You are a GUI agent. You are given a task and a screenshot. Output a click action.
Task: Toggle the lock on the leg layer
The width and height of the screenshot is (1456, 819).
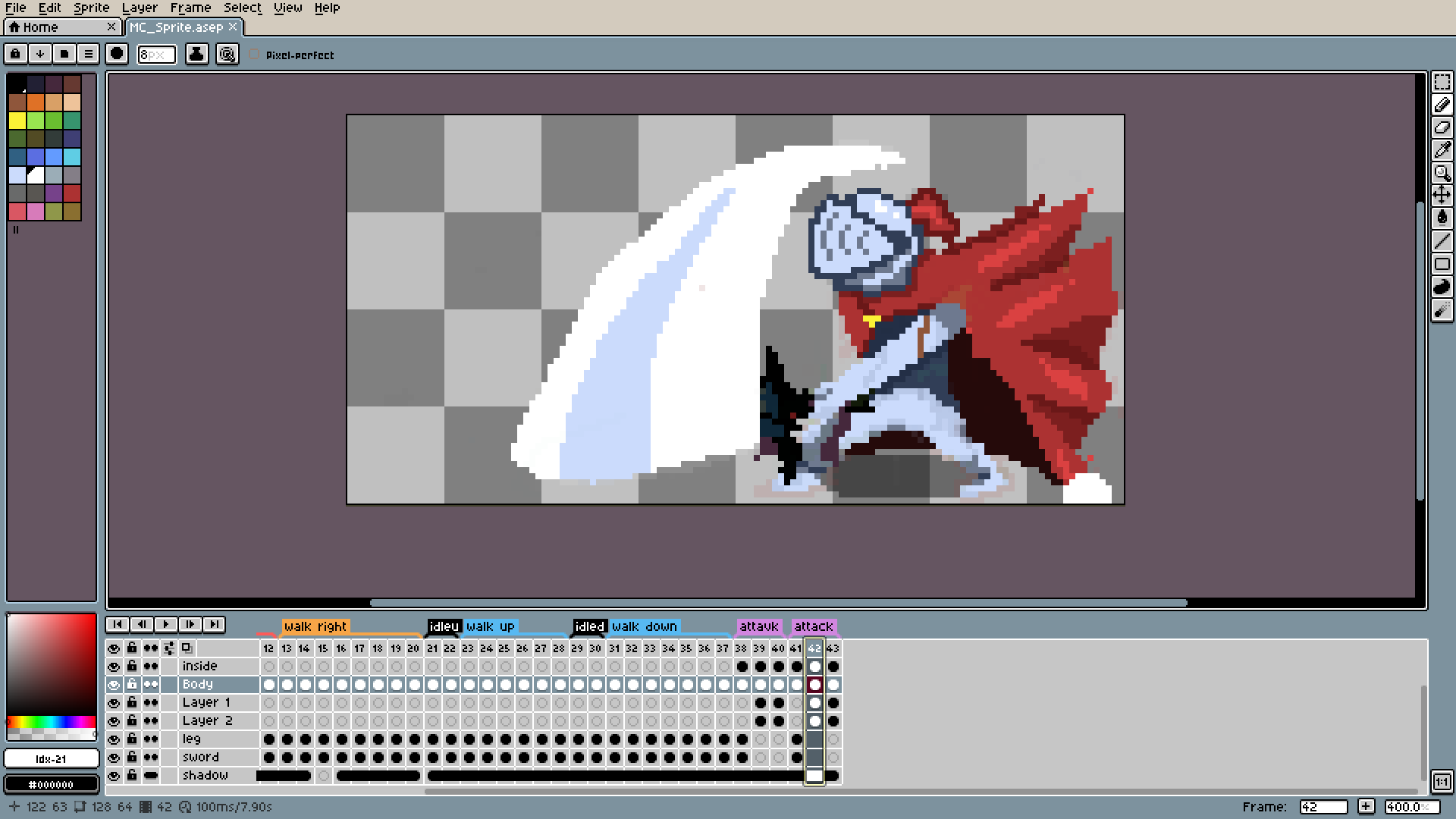pyautogui.click(x=132, y=739)
